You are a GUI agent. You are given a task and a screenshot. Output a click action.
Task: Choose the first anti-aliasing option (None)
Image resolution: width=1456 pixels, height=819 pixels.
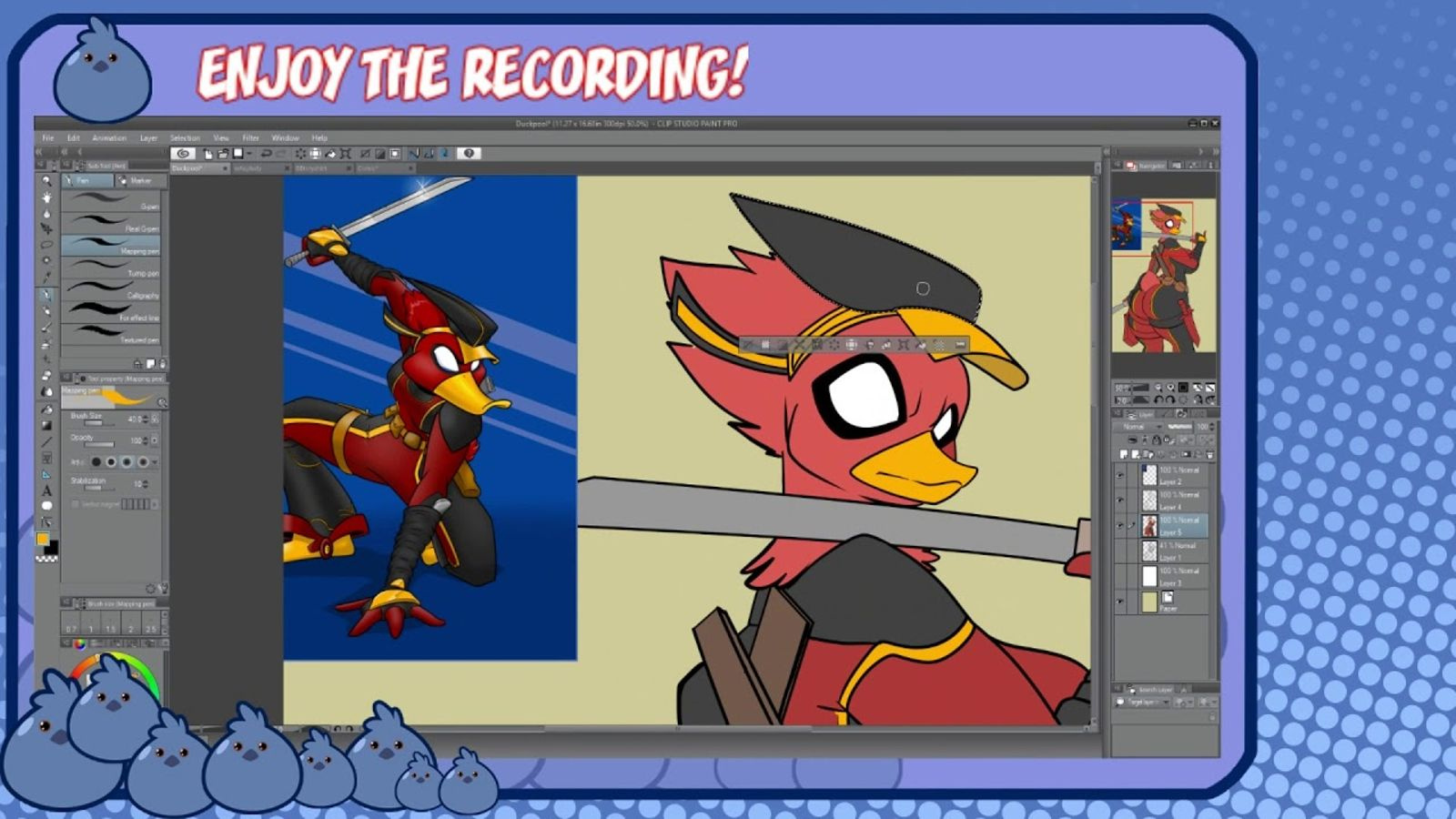tap(96, 462)
